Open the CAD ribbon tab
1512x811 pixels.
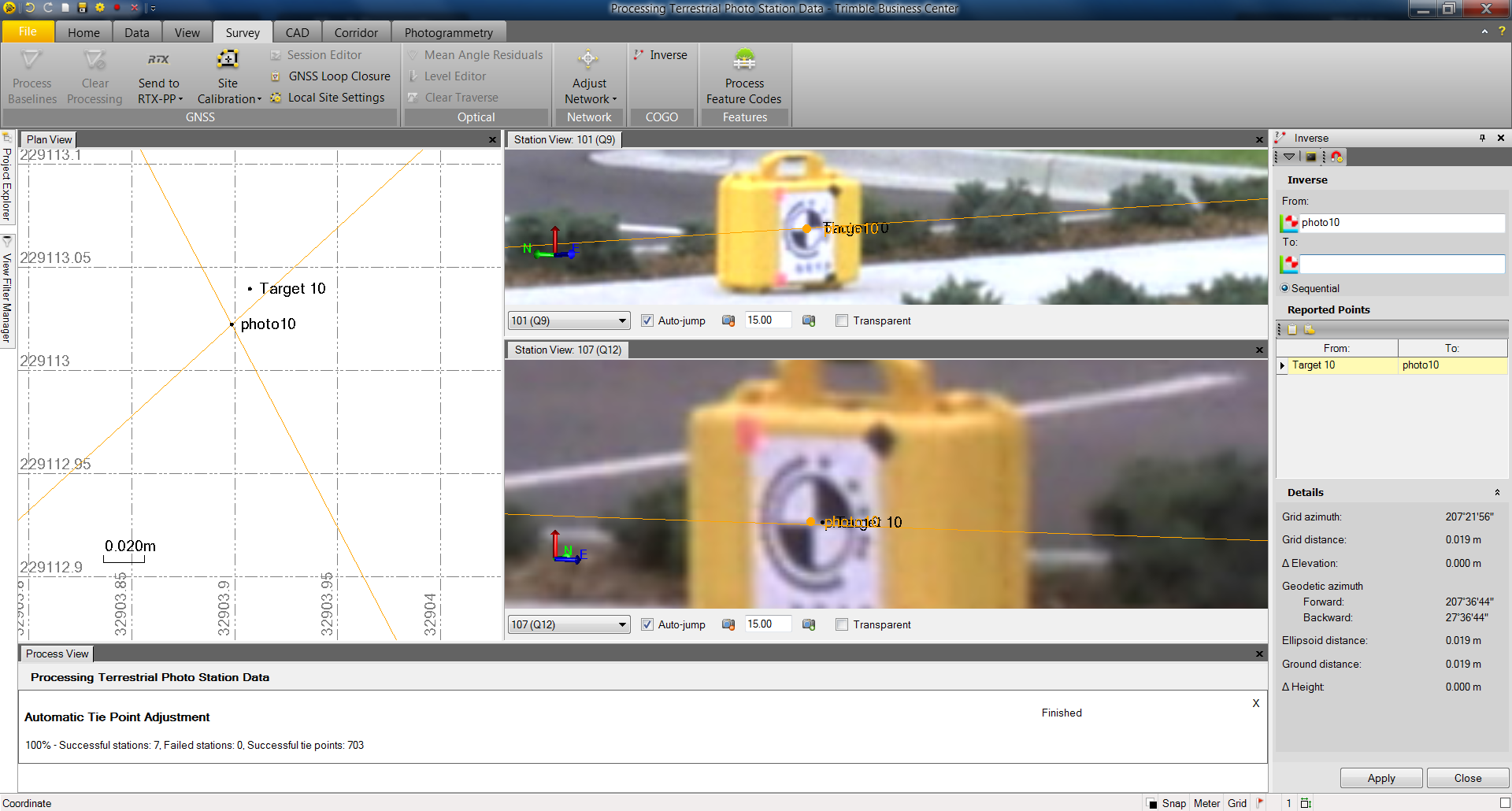tap(297, 32)
